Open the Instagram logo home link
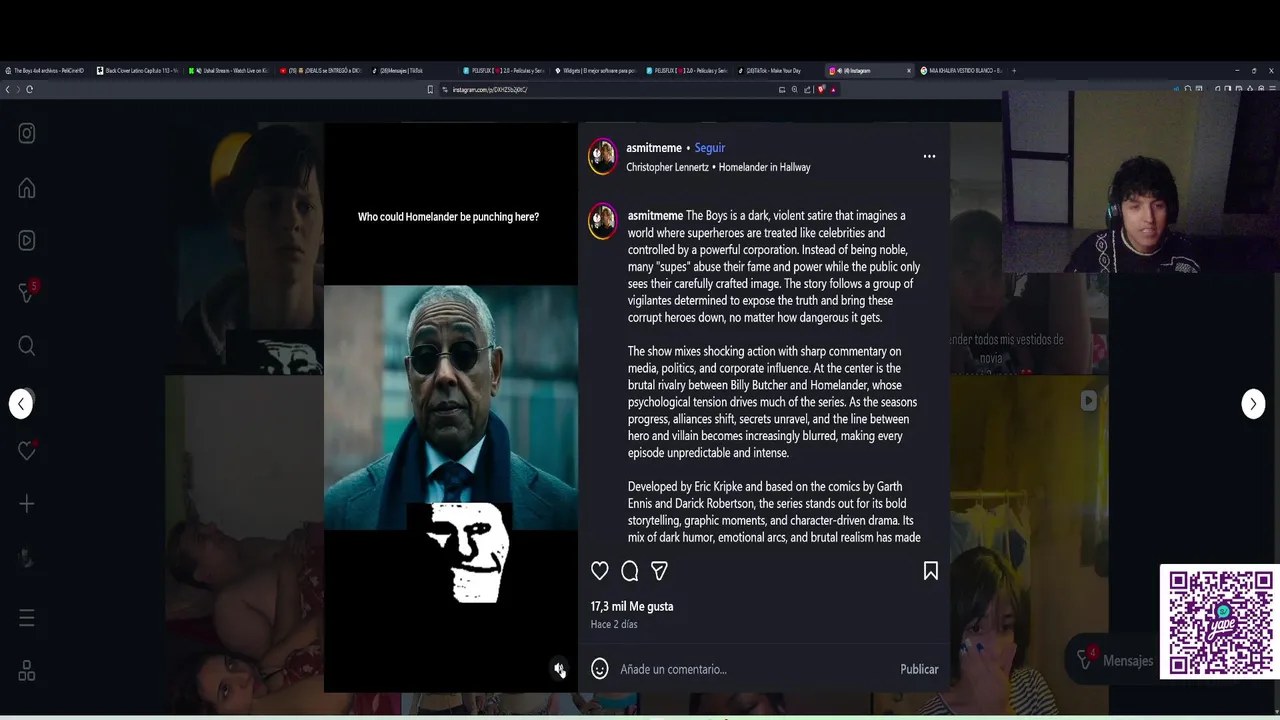The image size is (1280, 720). tap(27, 134)
